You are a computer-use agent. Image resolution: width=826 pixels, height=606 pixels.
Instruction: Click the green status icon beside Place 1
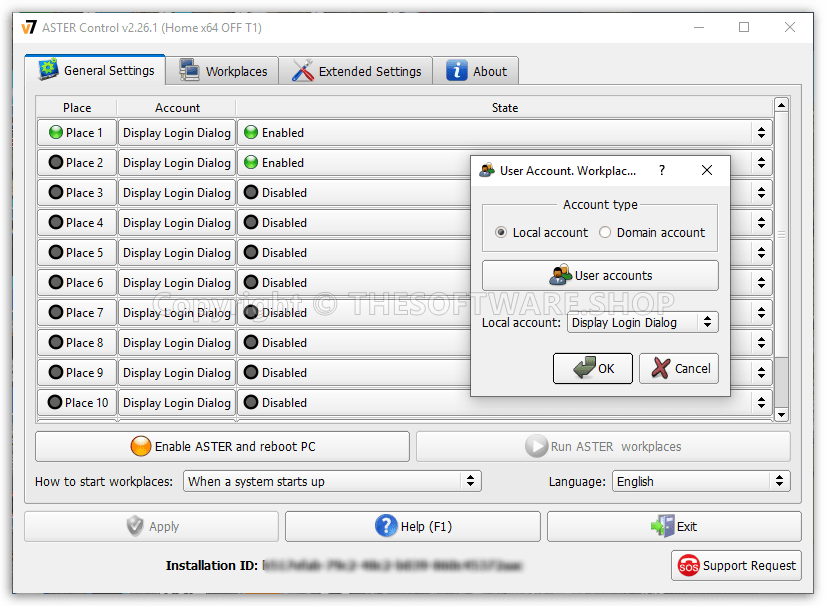(56, 132)
